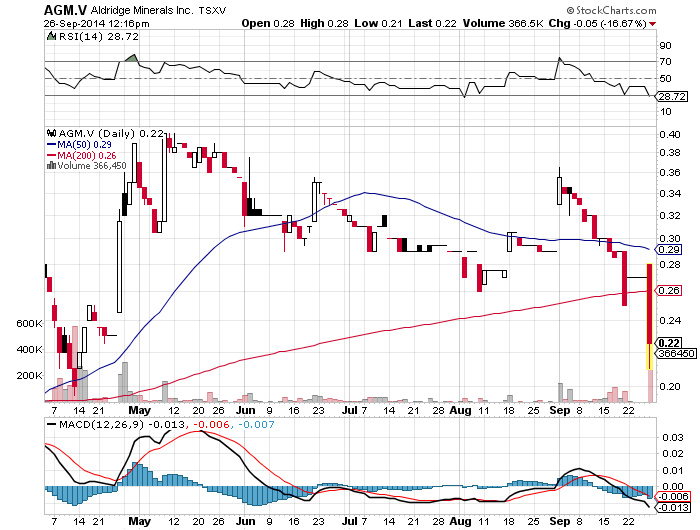700x530 pixels.
Task: Click the 366450 volume axis tag
Action: [675, 354]
